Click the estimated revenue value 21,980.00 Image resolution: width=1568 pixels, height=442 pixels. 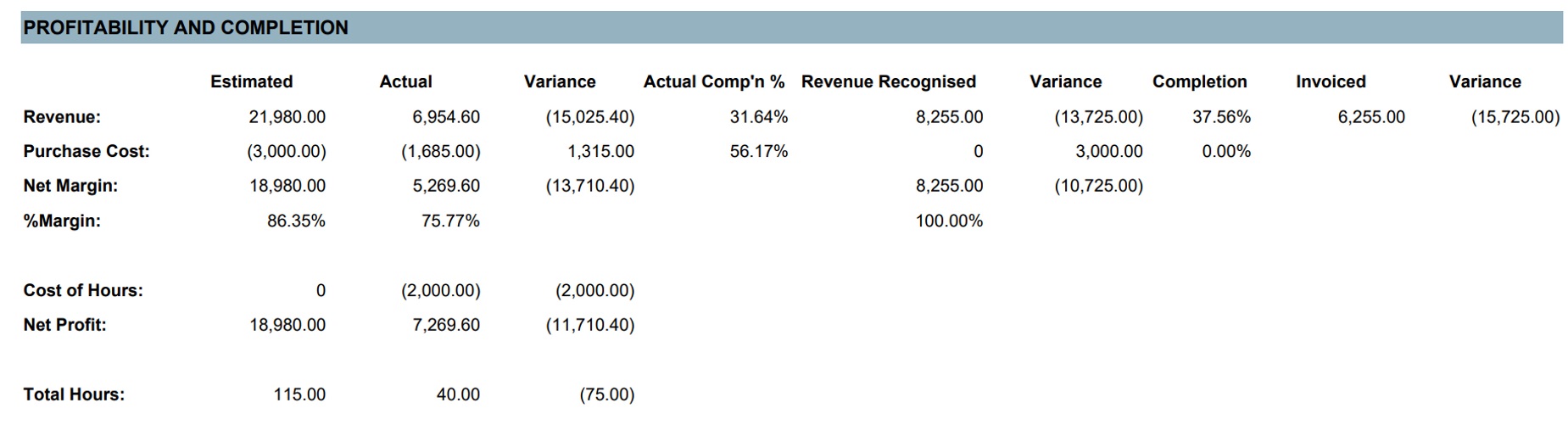pos(287,117)
